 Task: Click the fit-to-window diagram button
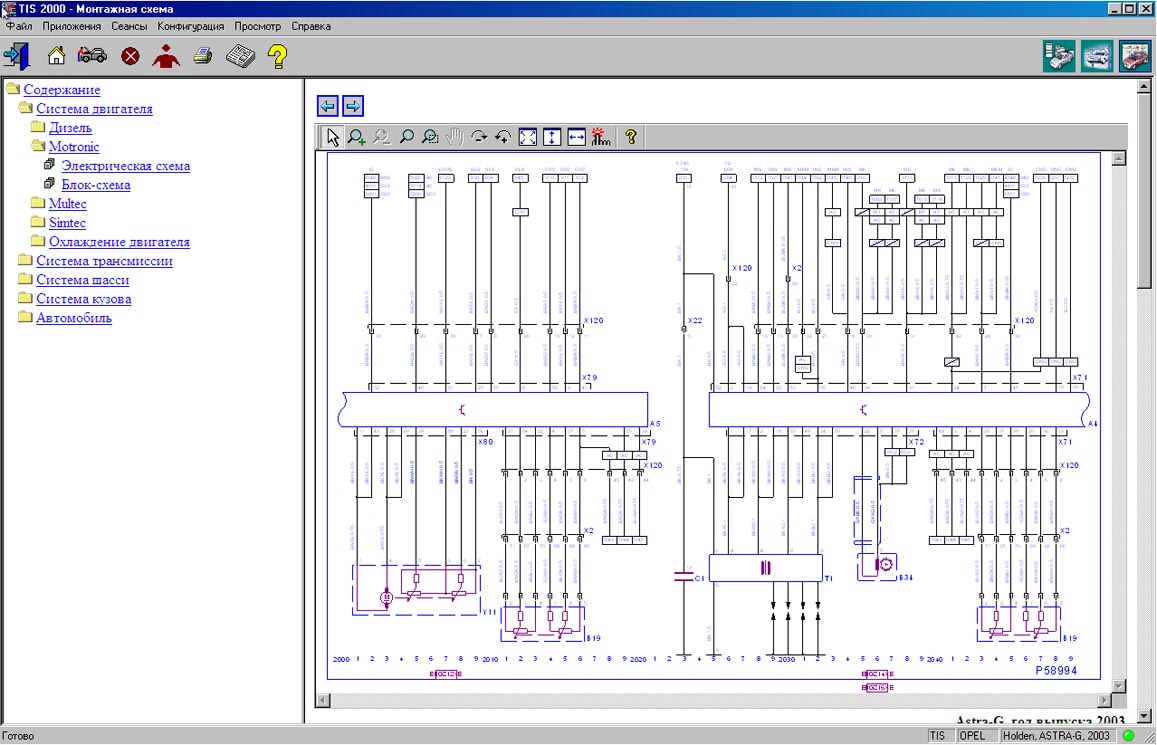[527, 137]
